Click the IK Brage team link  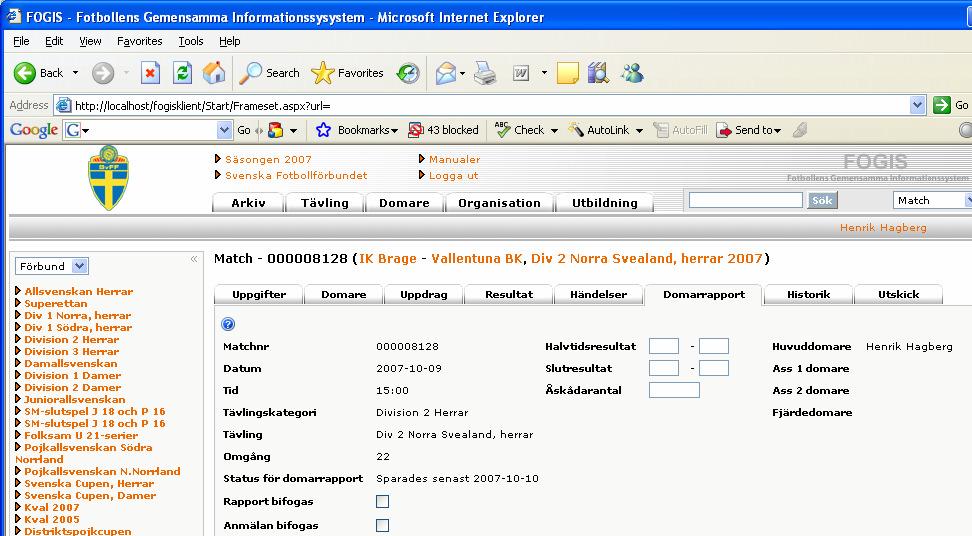click(387, 258)
